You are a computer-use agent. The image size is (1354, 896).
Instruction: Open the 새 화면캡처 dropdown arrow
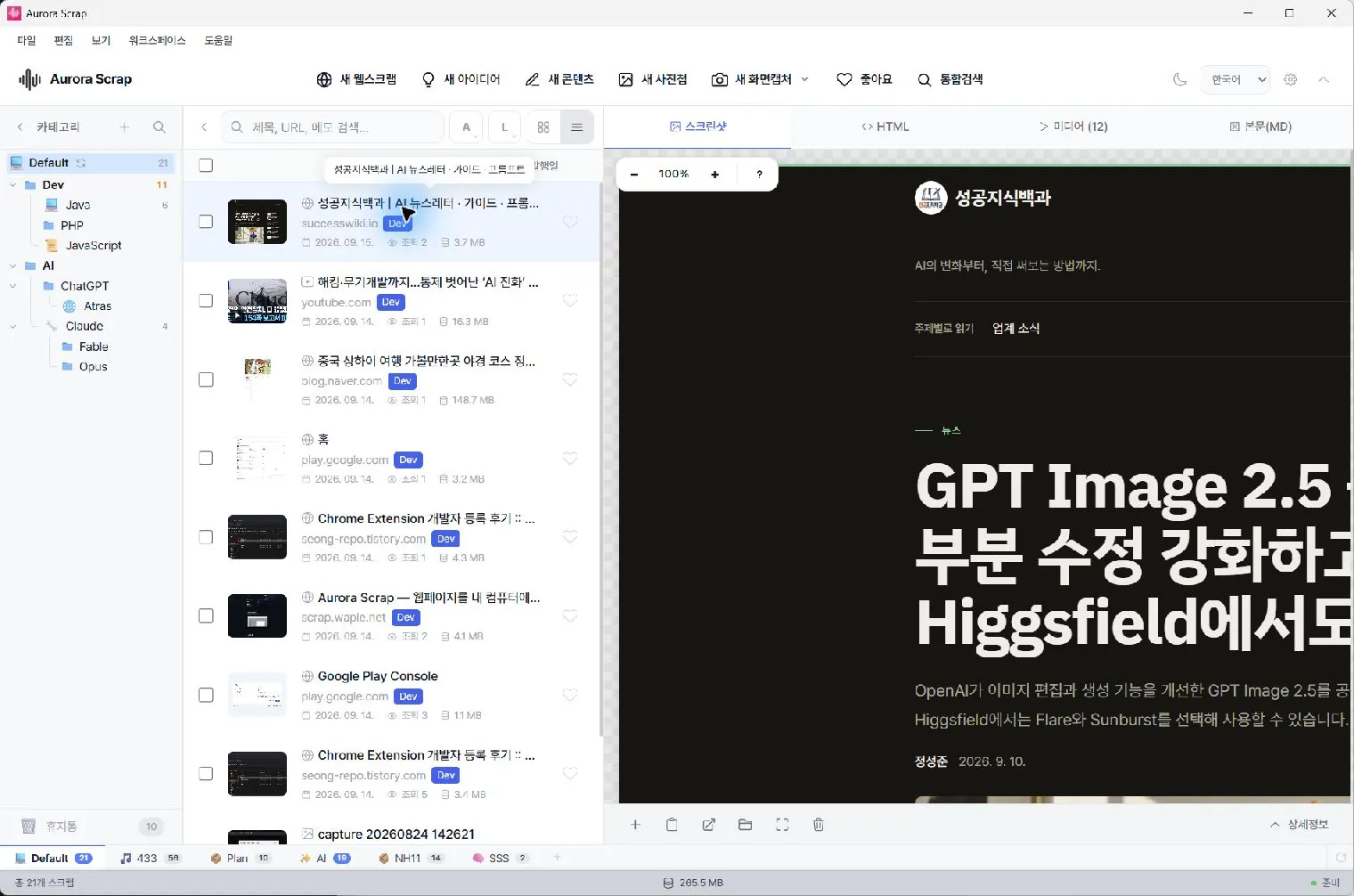805,79
